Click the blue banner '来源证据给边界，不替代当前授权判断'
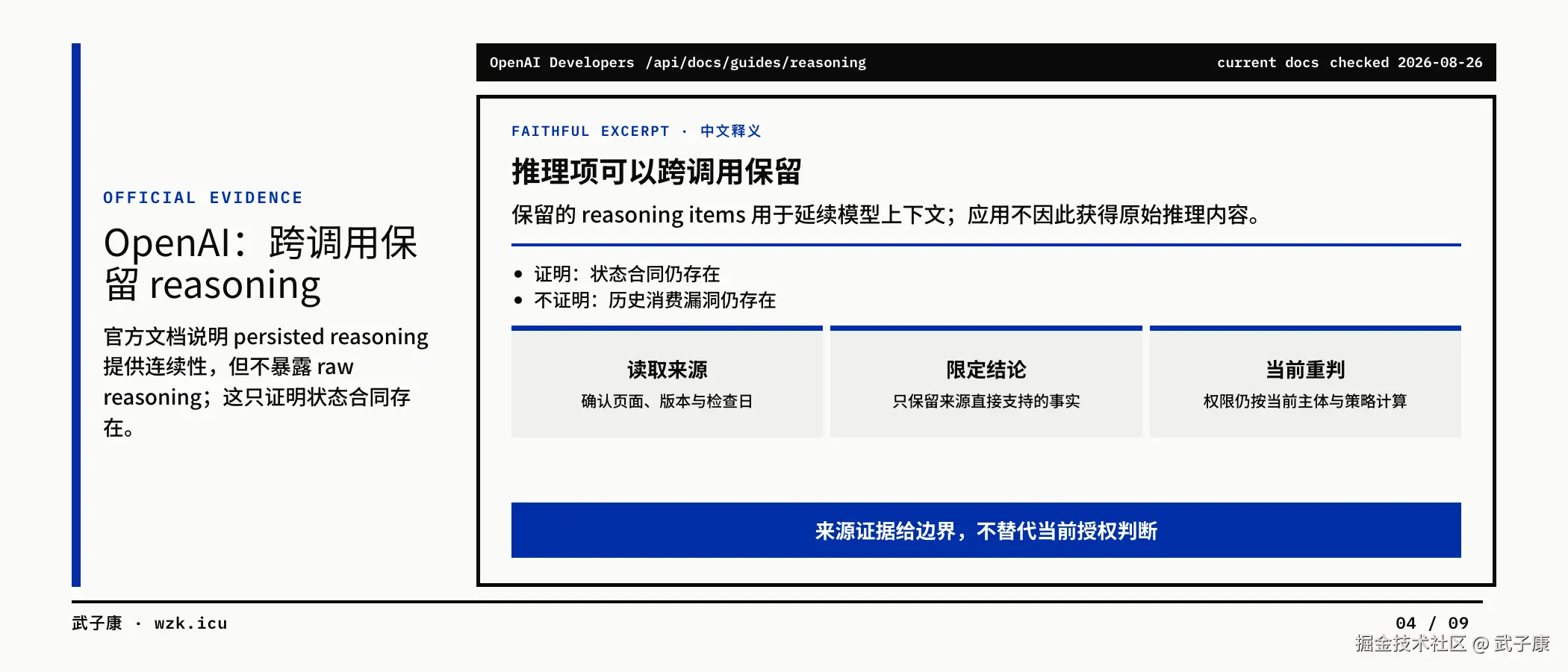The image size is (1568, 672). click(986, 530)
